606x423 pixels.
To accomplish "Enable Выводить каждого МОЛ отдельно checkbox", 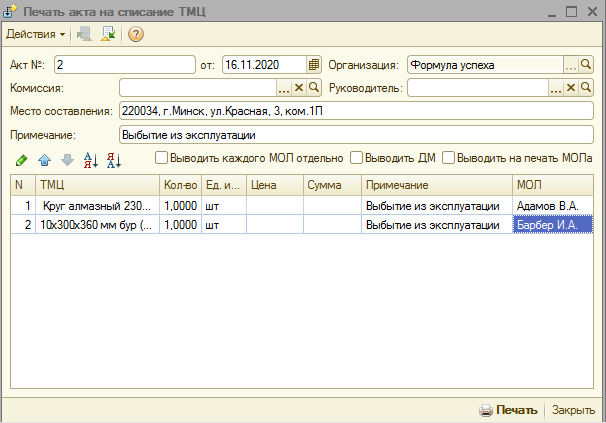I will tap(161, 158).
